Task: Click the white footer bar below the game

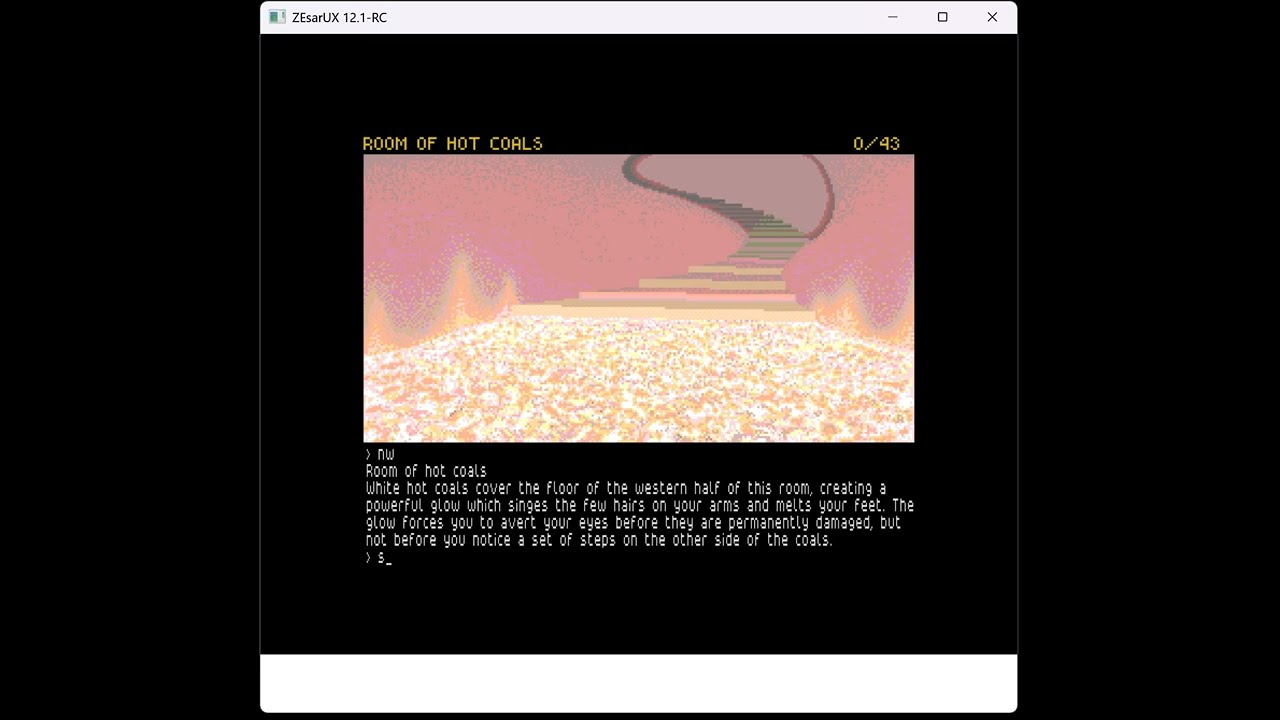Action: (x=638, y=683)
